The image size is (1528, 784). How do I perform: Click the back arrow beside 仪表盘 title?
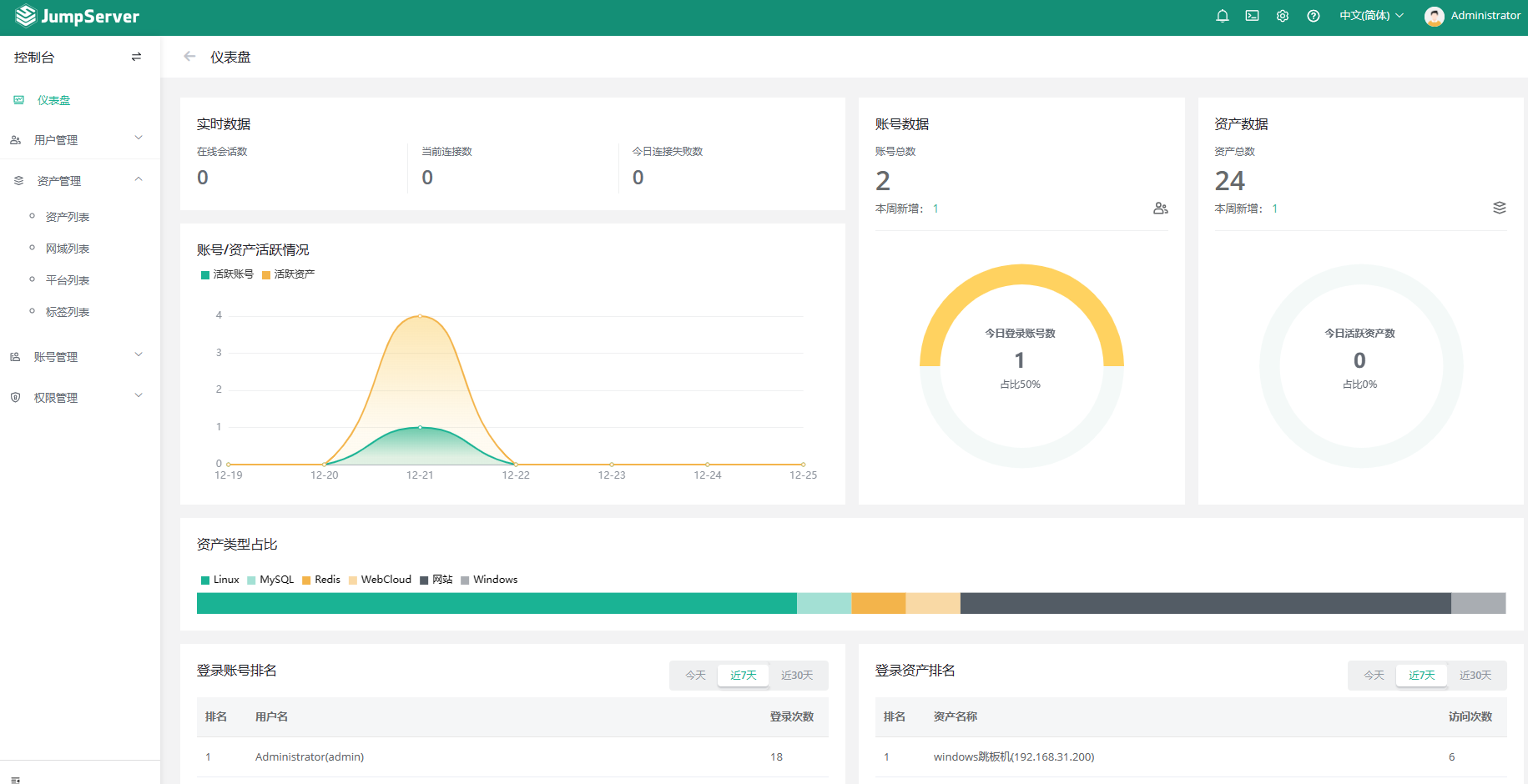(189, 57)
